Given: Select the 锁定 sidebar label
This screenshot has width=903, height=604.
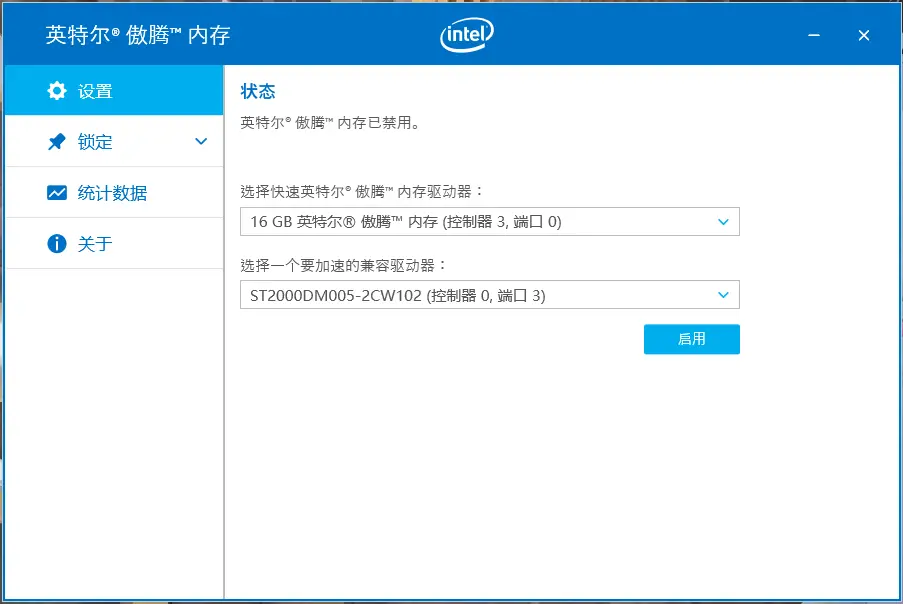Looking at the screenshot, I should 95,142.
